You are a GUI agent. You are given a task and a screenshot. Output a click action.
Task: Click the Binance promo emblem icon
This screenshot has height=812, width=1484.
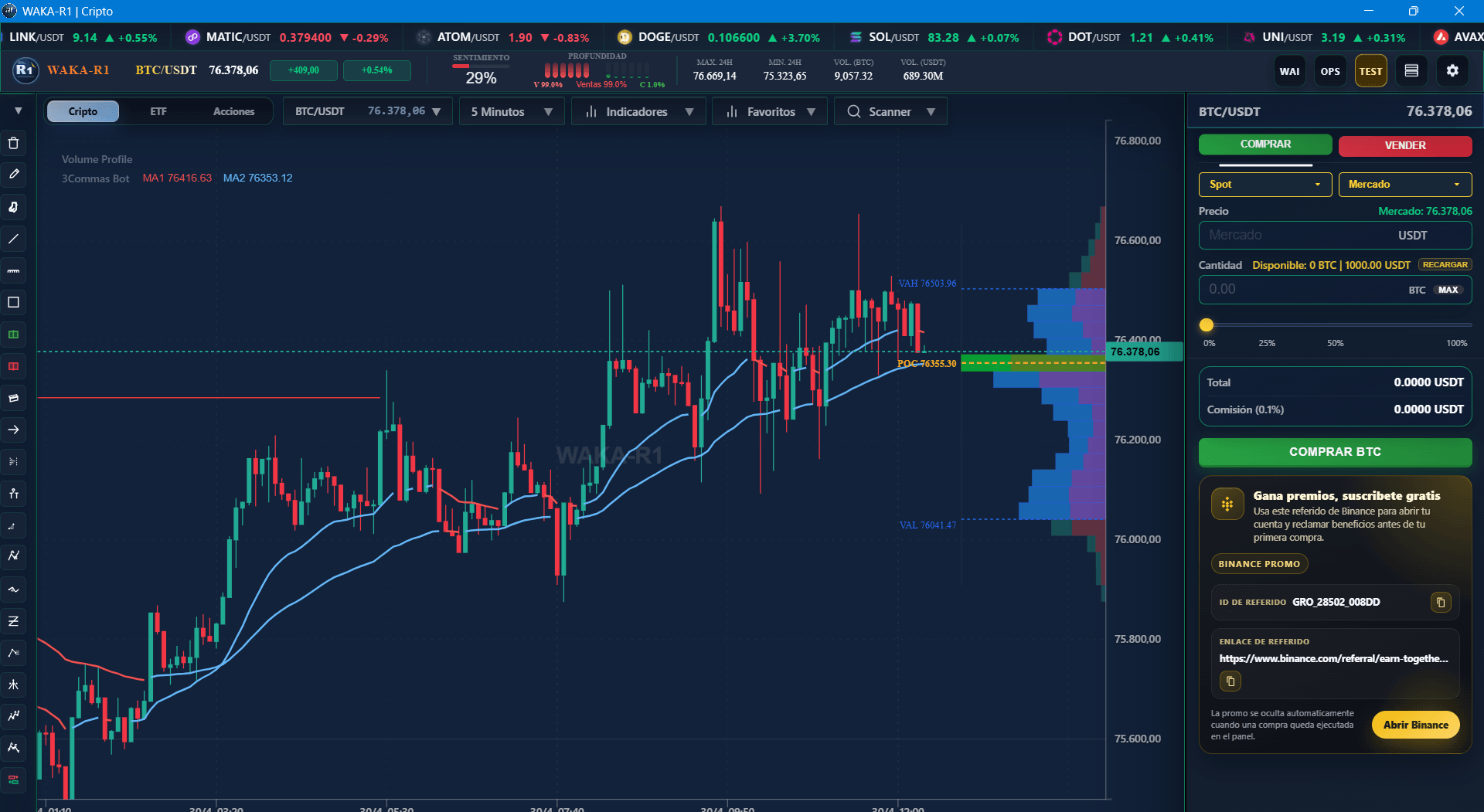point(1227,505)
